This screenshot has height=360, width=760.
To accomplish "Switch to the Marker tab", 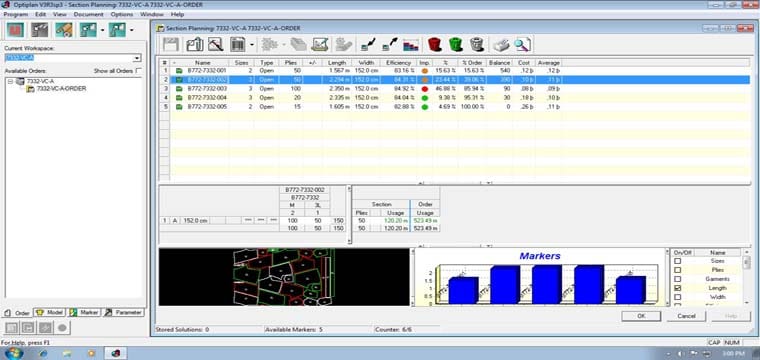I will point(84,313).
